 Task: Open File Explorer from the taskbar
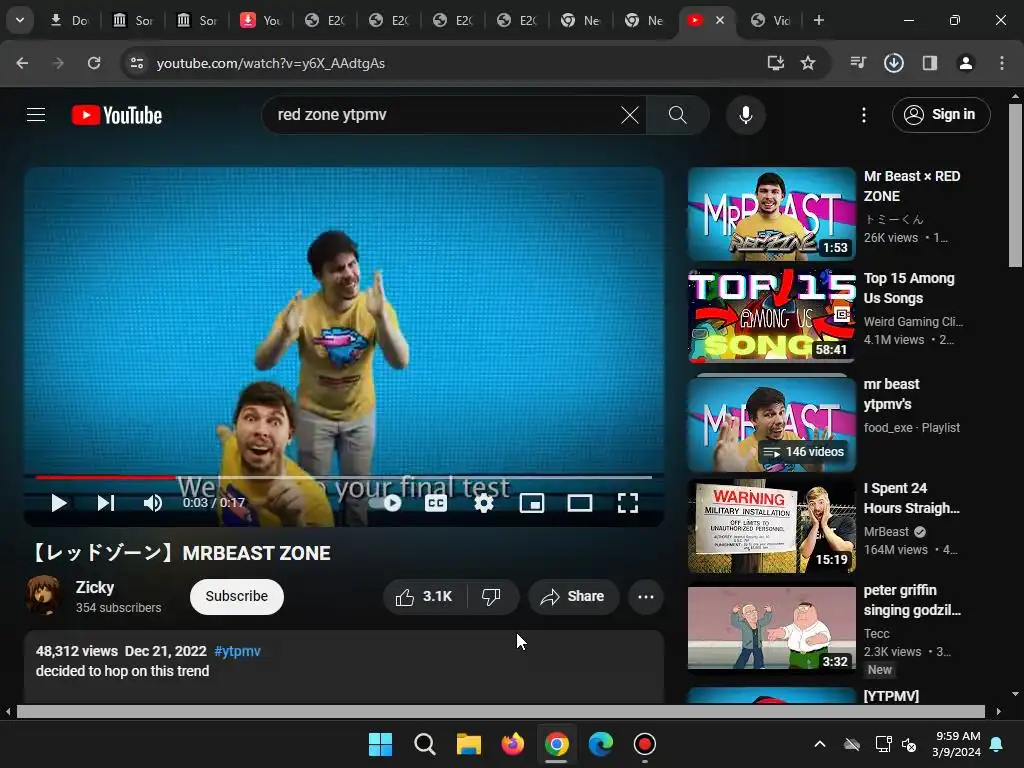pos(468,744)
